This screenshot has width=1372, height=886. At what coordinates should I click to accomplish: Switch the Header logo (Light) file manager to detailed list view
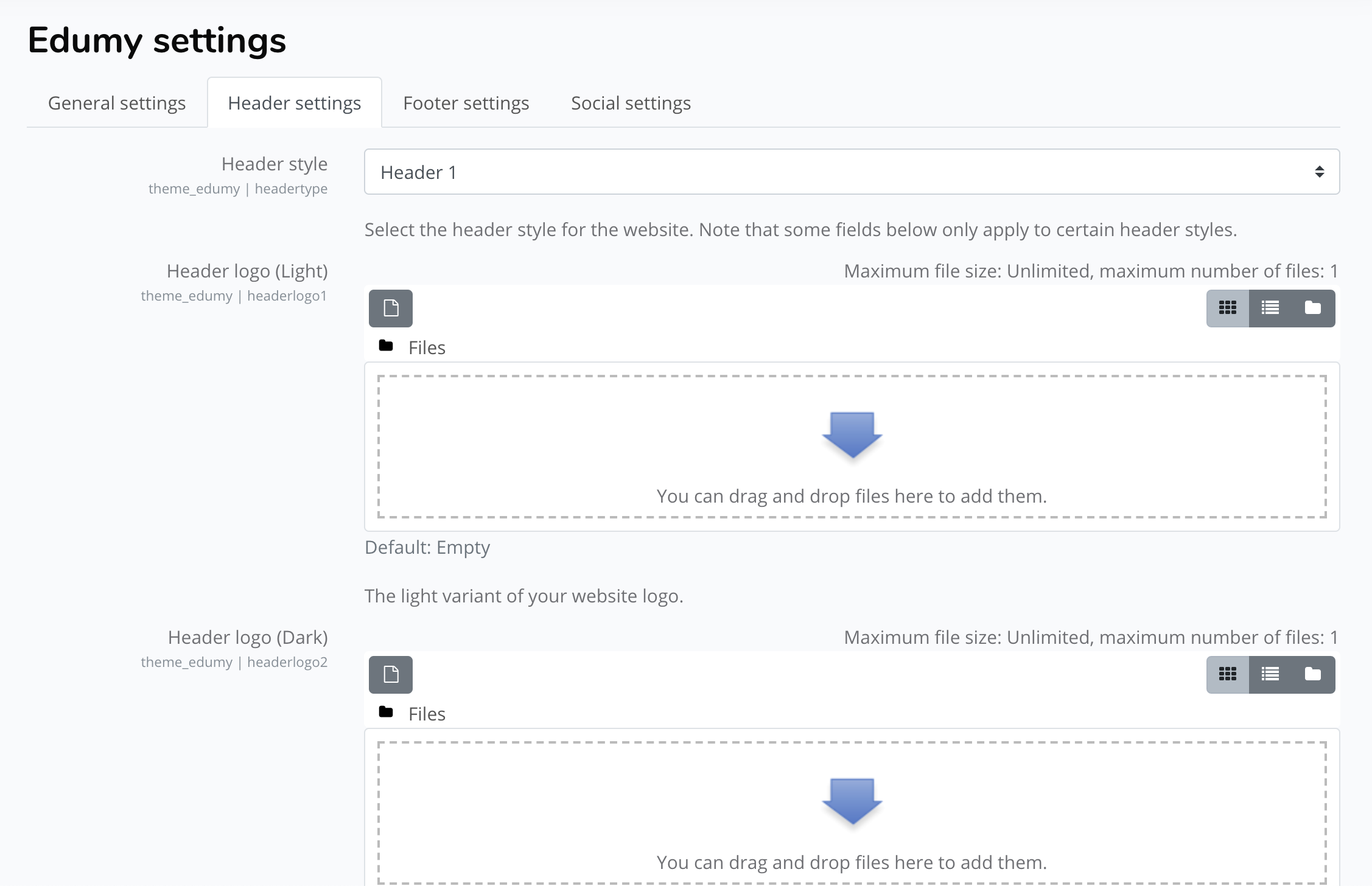(x=1270, y=309)
